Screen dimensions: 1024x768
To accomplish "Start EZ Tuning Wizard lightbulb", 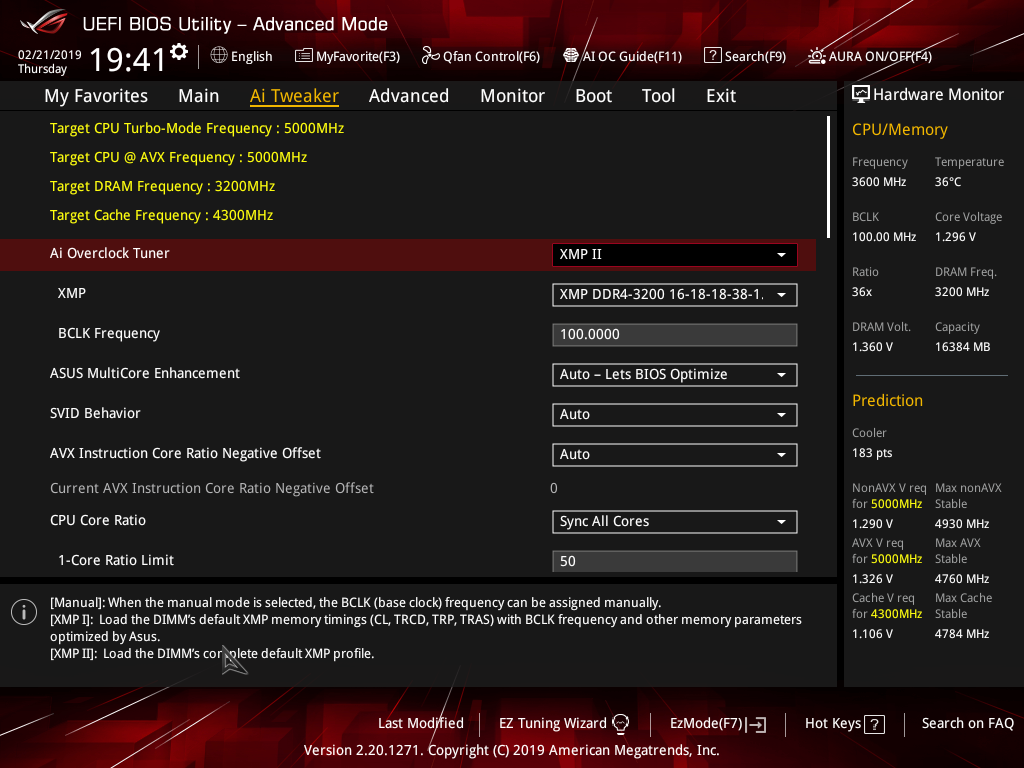I will point(620,723).
